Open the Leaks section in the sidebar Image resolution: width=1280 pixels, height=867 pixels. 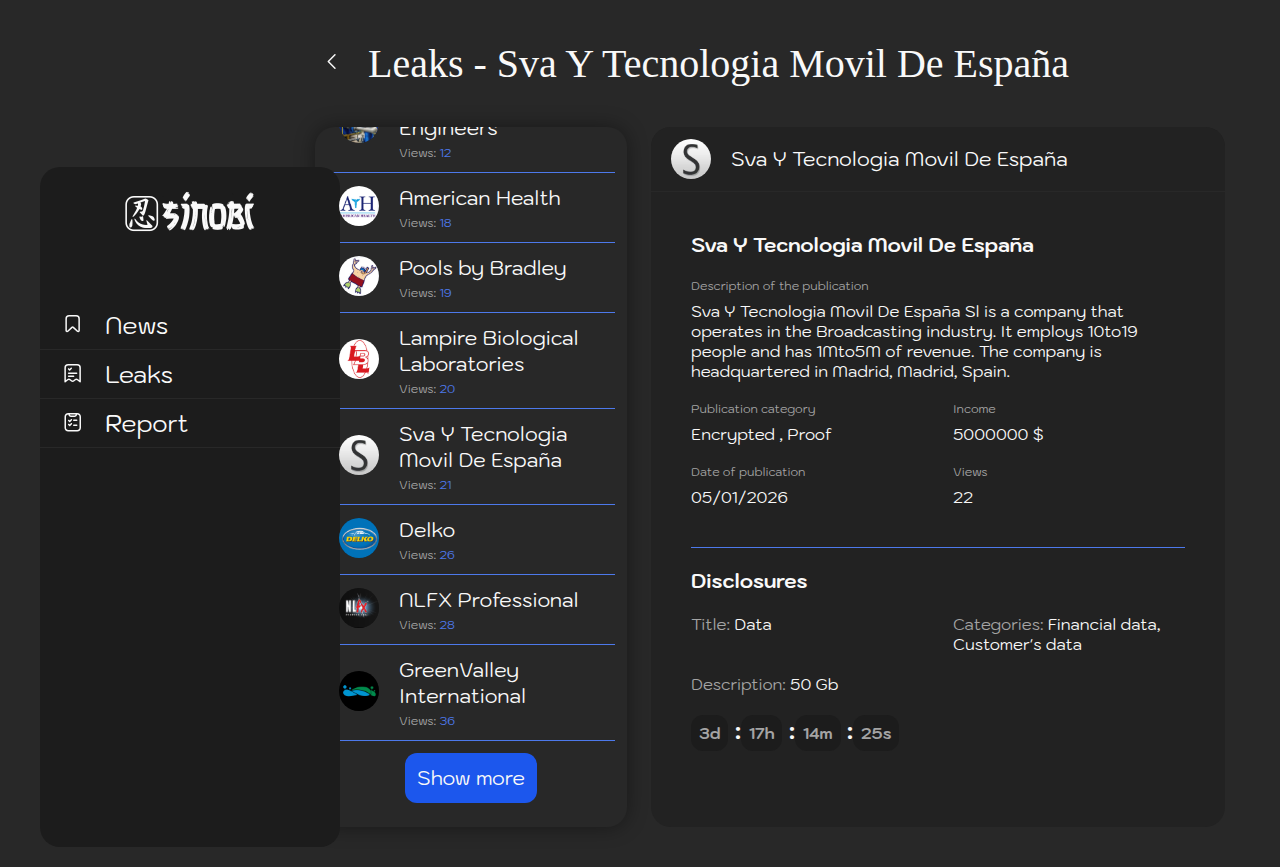pyautogui.click(x=139, y=375)
